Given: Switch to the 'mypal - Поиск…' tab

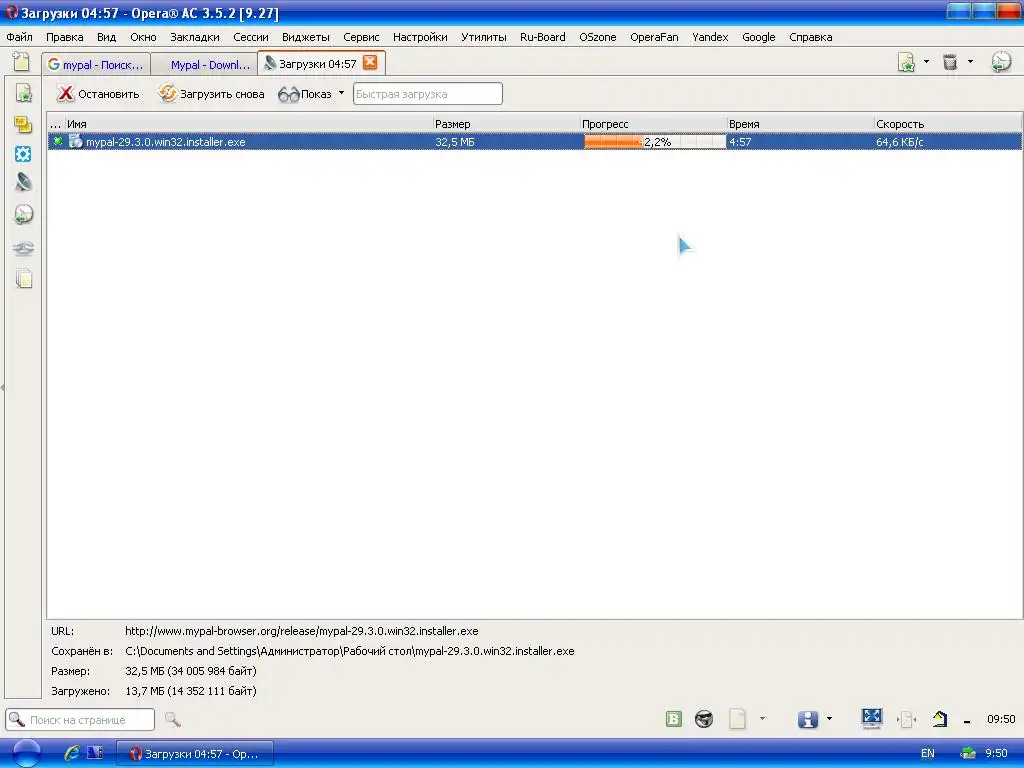Looking at the screenshot, I should tap(96, 64).
